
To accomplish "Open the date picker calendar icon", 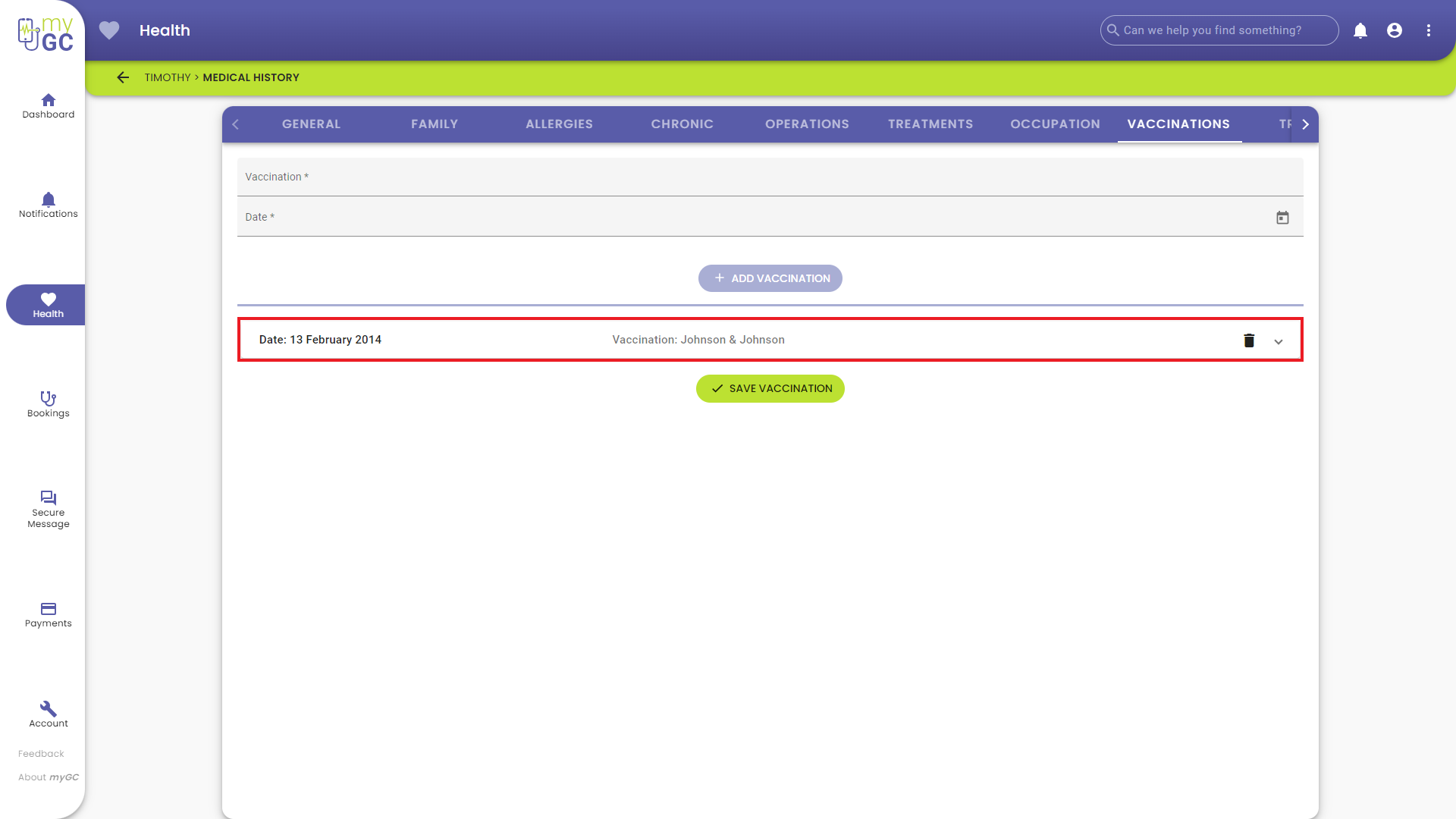I will click(x=1282, y=218).
